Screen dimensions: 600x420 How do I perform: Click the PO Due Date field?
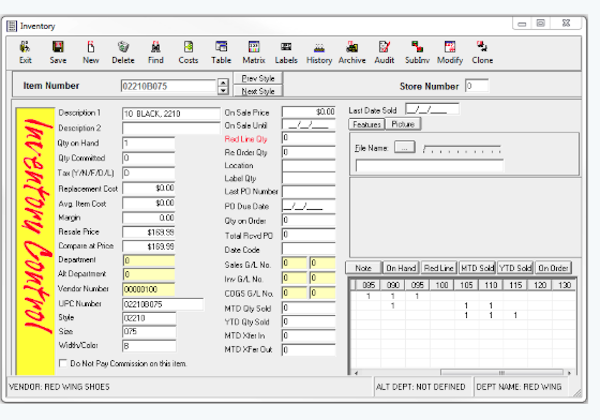(309, 205)
